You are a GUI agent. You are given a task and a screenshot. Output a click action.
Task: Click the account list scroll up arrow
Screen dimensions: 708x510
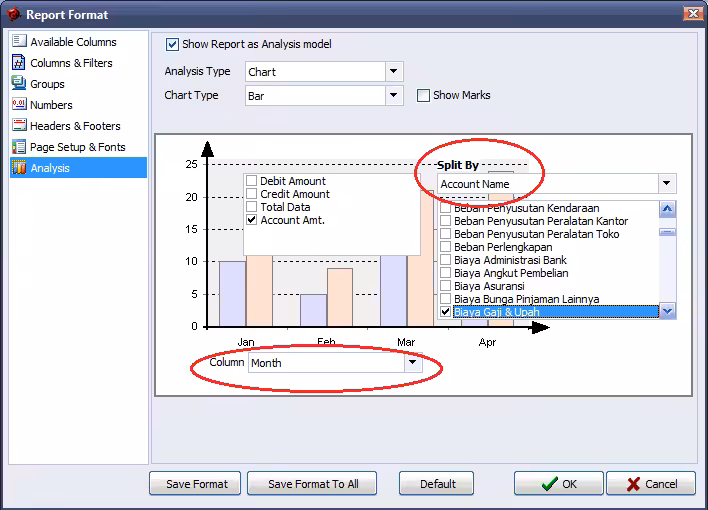(667, 209)
